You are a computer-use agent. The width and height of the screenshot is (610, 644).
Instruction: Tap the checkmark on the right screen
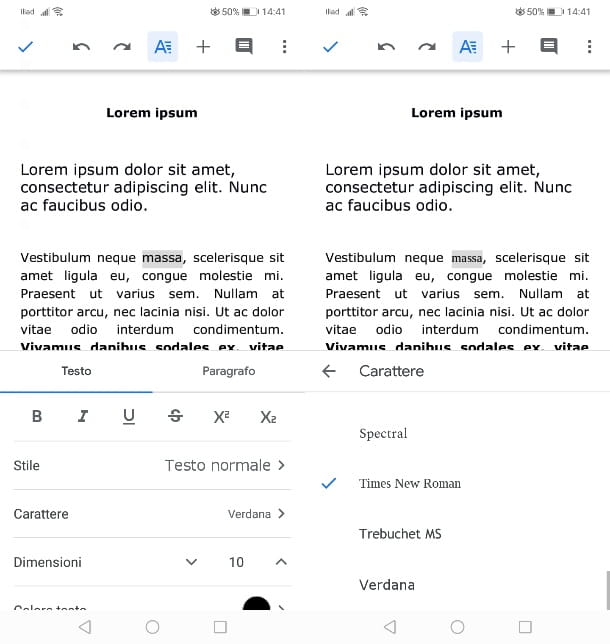point(330,47)
